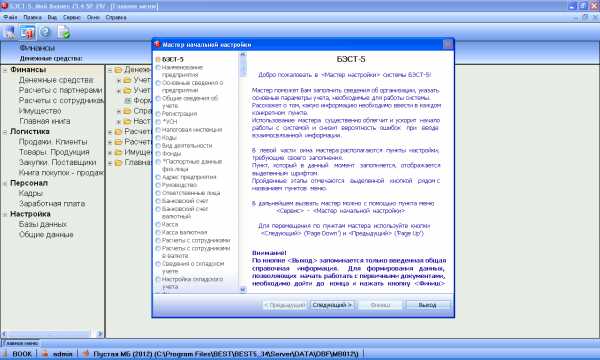The image size is (600, 360).
Task: Select Товары. Продукция item
Action: tap(54, 152)
